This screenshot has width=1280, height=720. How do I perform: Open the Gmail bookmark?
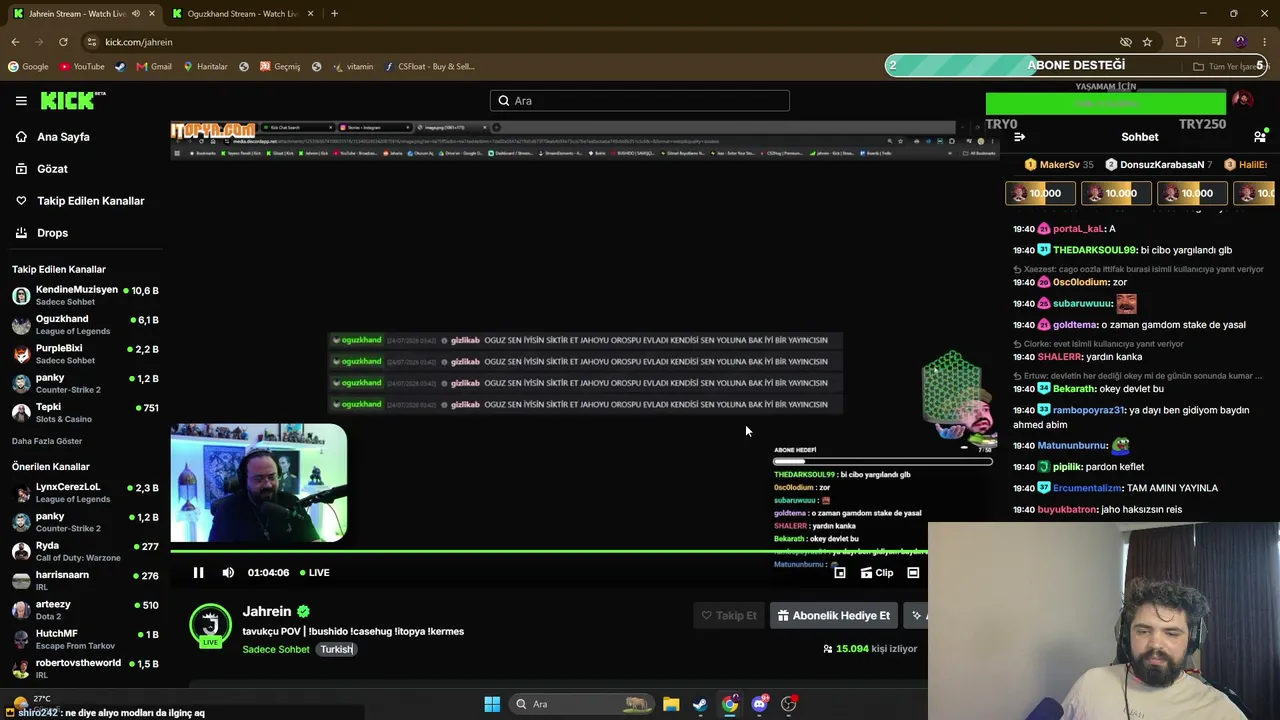(x=154, y=67)
